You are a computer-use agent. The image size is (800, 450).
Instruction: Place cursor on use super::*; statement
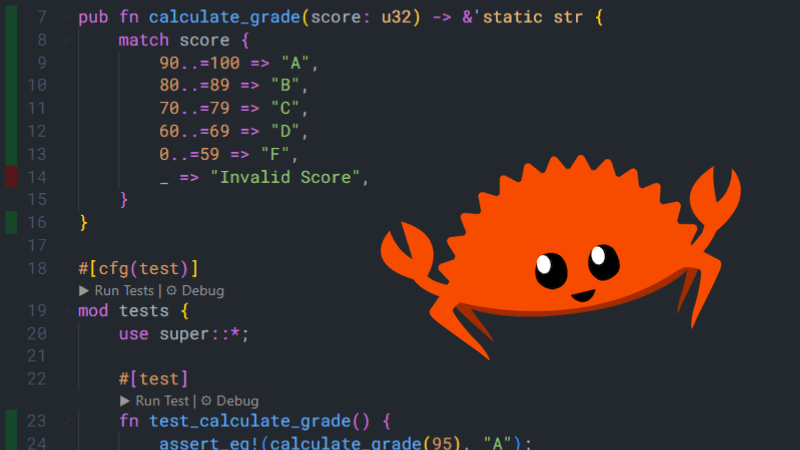(183, 333)
